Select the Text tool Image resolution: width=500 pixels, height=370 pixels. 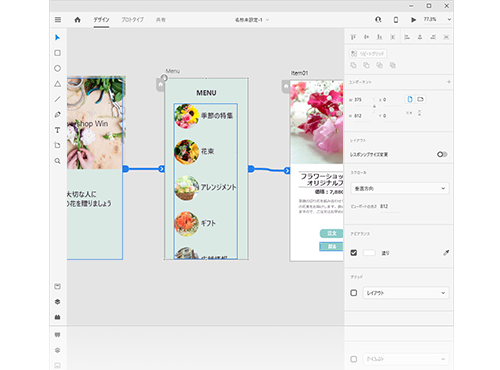[57, 130]
